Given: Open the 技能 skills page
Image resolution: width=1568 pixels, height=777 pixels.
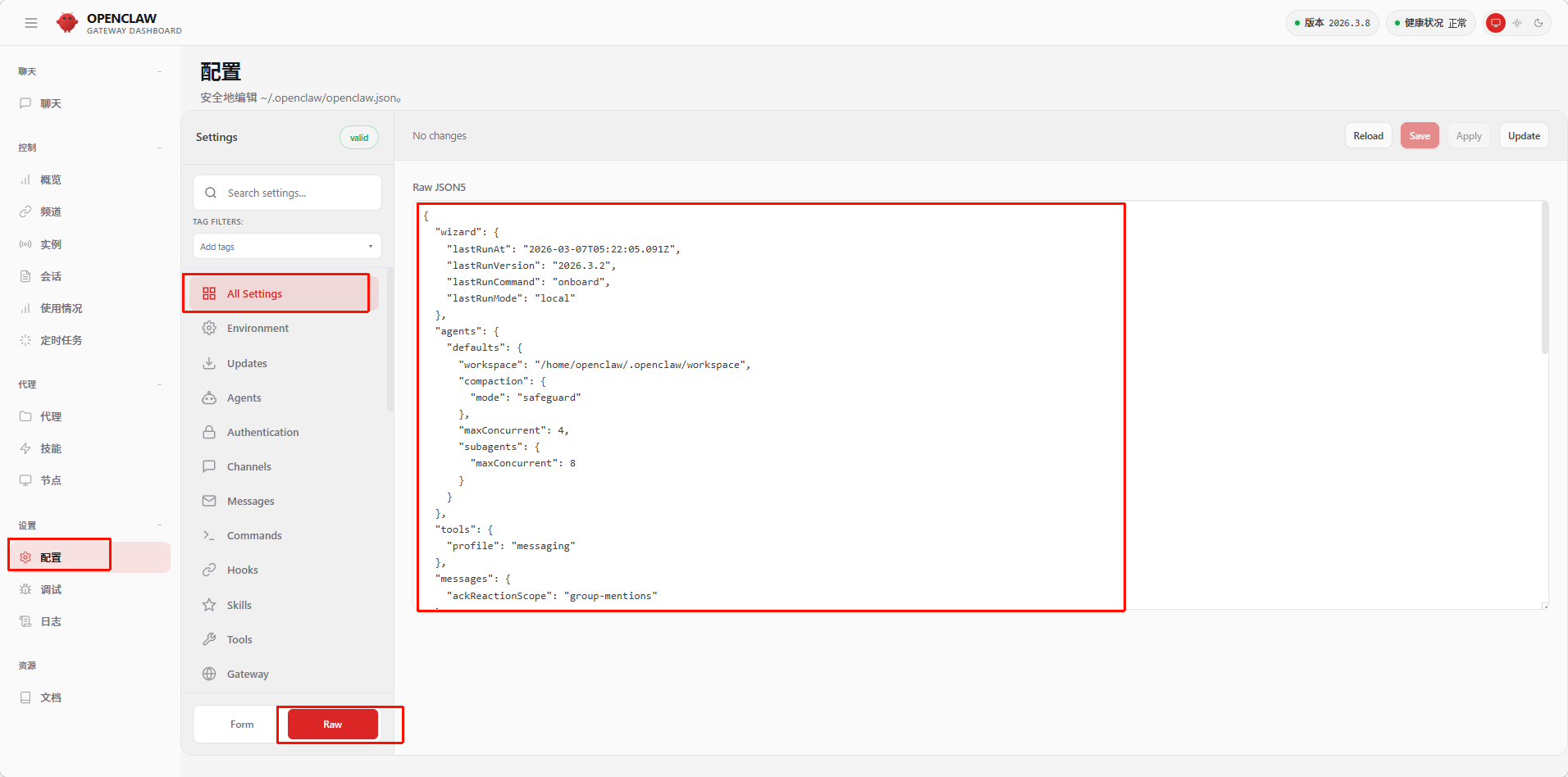Looking at the screenshot, I should (x=51, y=448).
